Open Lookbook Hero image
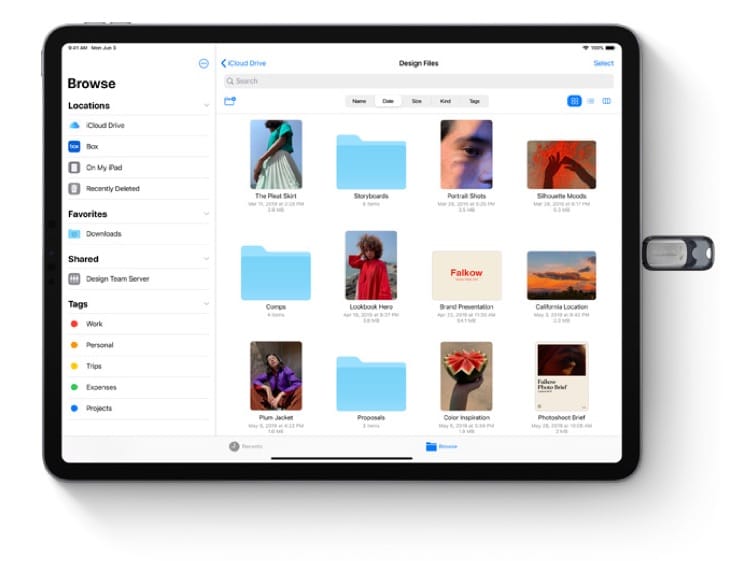739x561 pixels. (x=371, y=265)
